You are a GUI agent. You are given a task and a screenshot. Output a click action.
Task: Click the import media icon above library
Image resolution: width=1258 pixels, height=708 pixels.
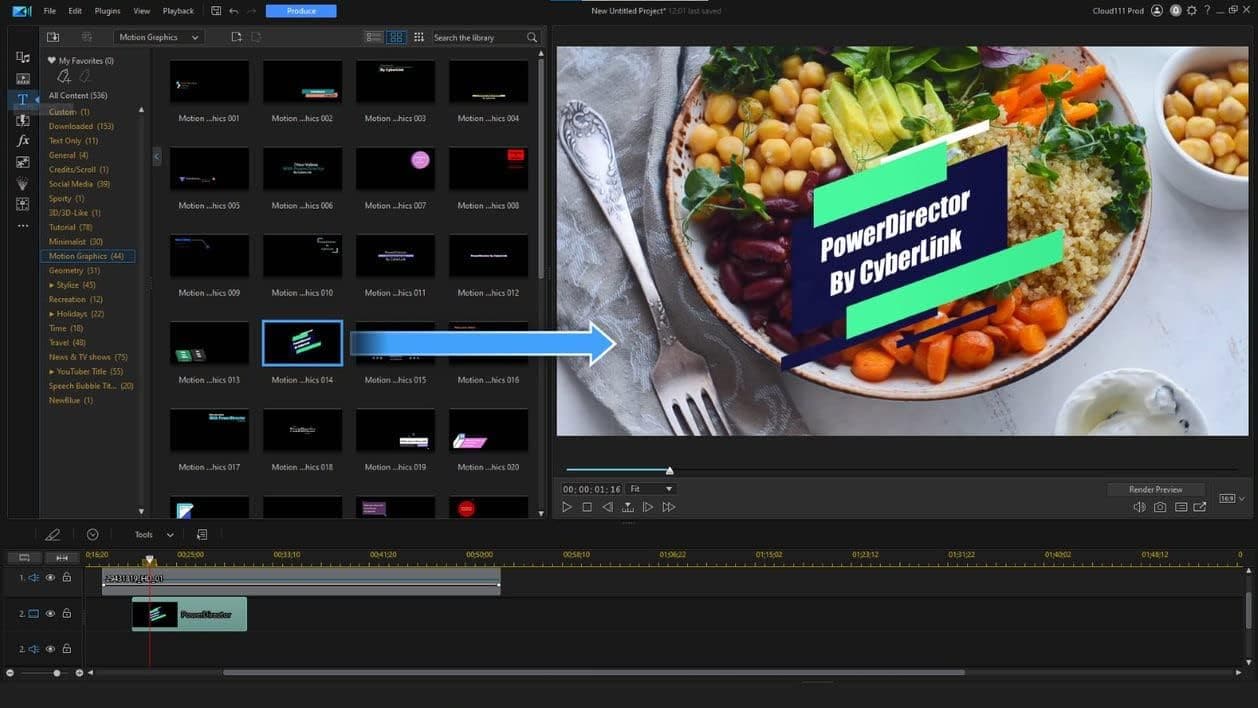point(53,37)
